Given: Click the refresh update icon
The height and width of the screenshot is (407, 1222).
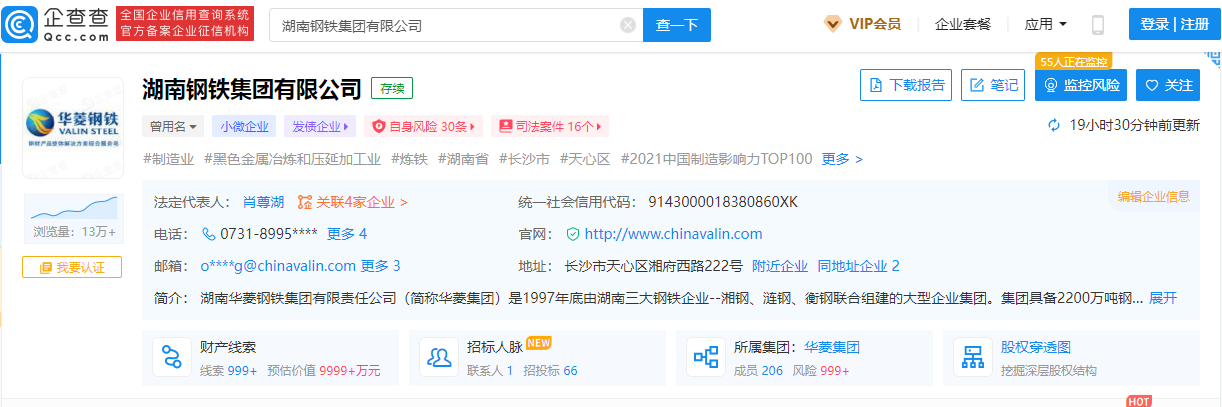Looking at the screenshot, I should 1053,126.
